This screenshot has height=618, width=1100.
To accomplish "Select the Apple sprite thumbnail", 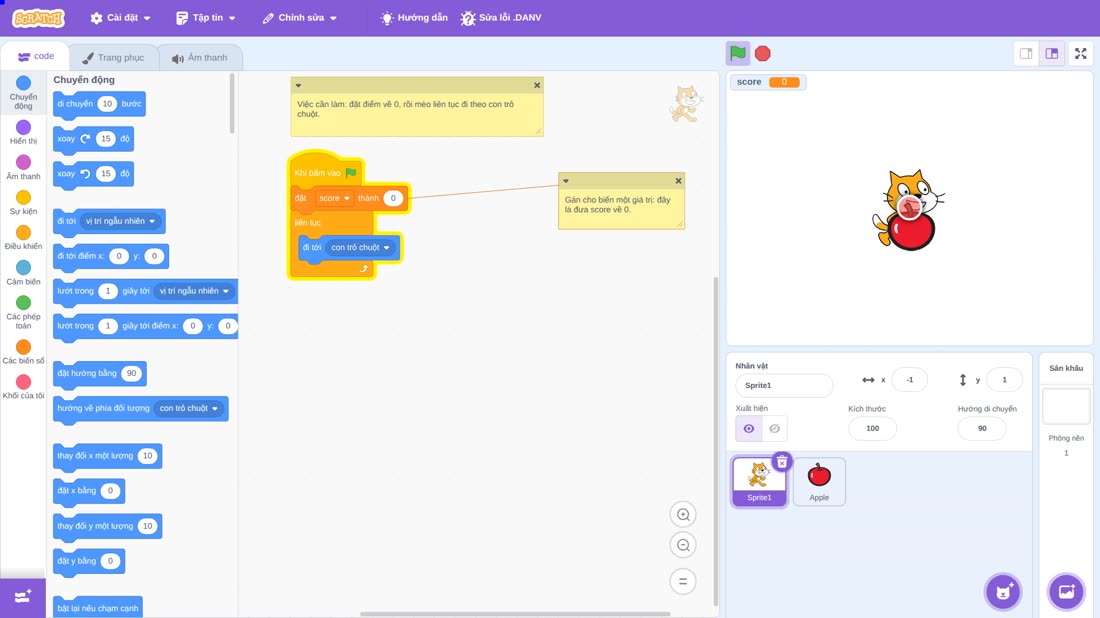I will (819, 481).
